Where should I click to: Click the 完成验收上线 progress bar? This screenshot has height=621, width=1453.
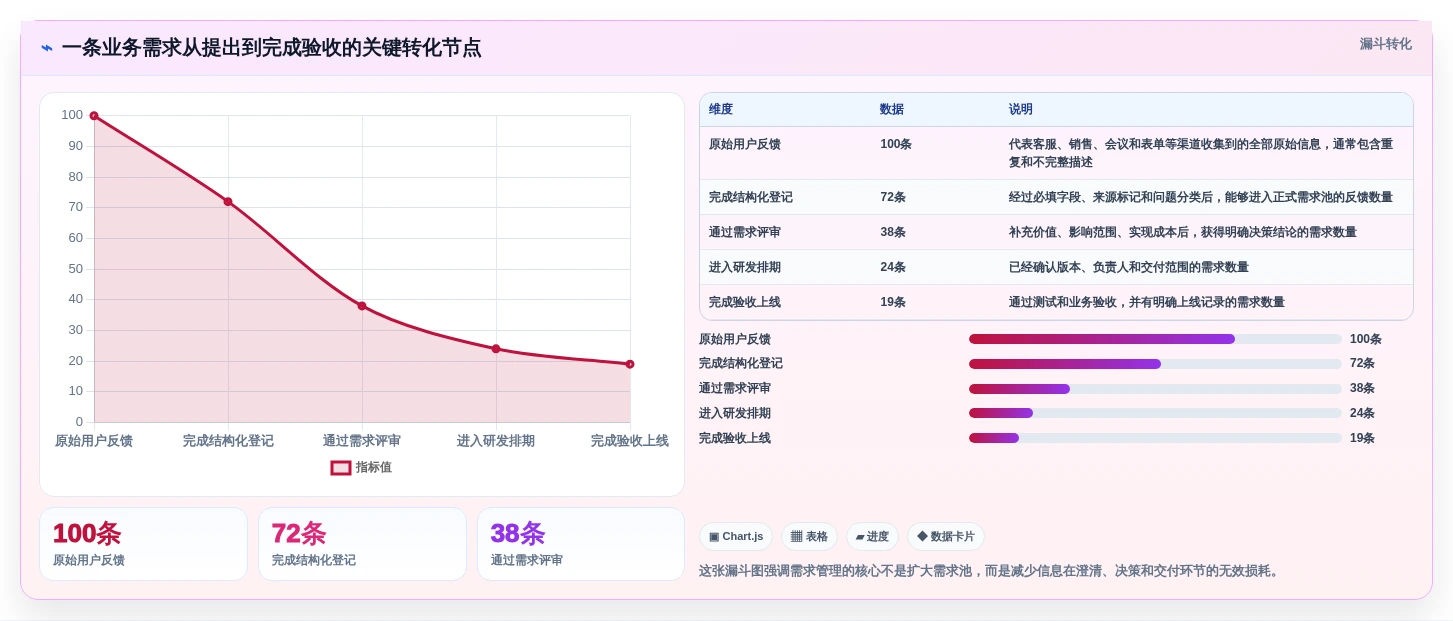[1155, 438]
